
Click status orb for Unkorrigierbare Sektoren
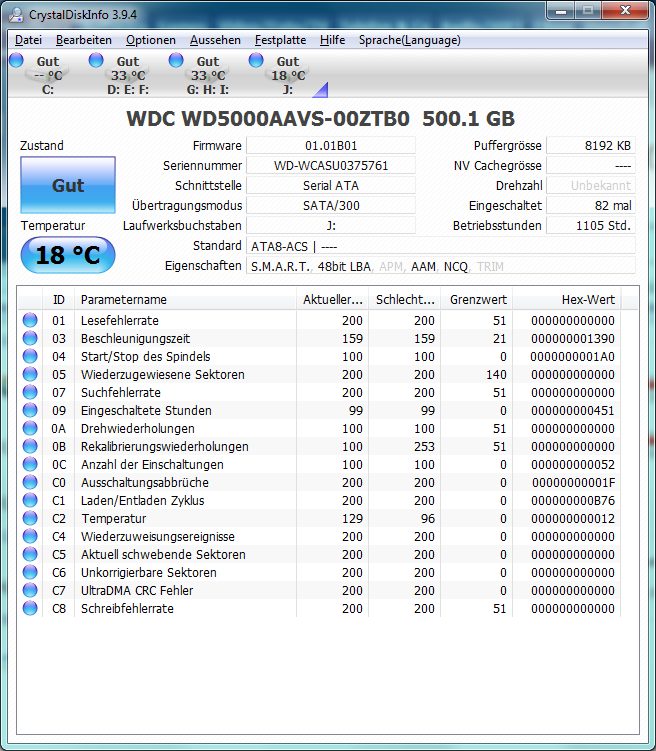[x=30, y=572]
